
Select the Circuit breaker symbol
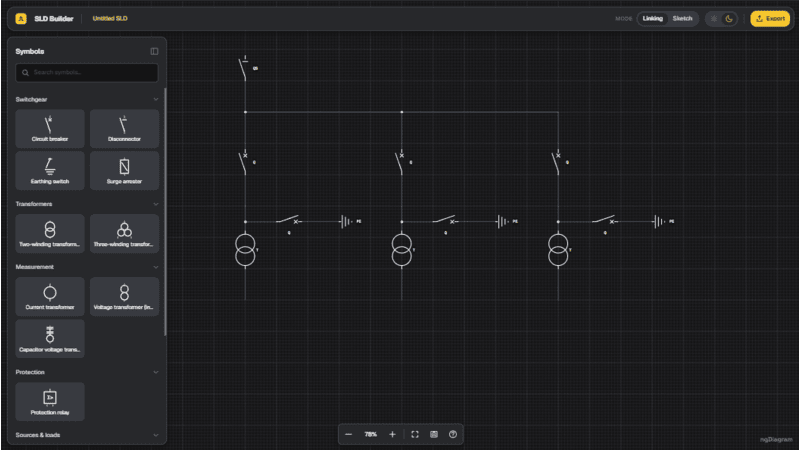(50, 129)
